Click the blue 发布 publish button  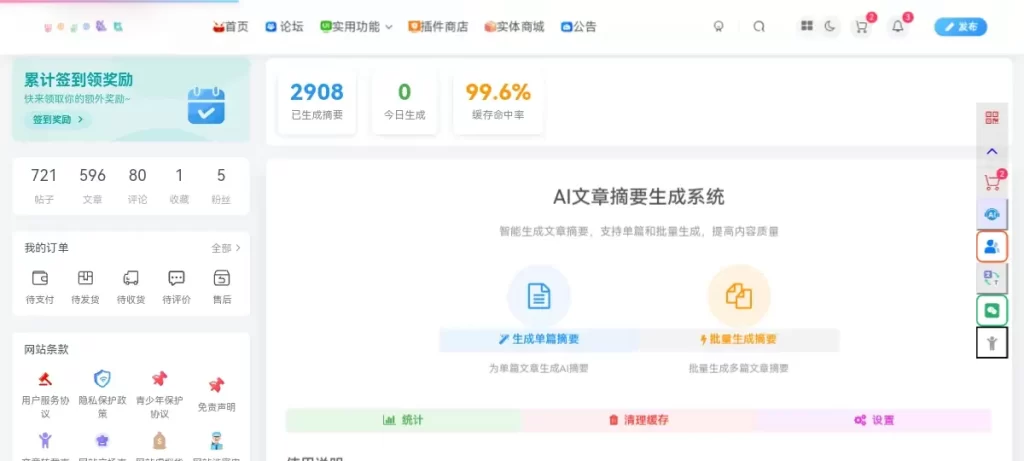[x=960, y=27]
